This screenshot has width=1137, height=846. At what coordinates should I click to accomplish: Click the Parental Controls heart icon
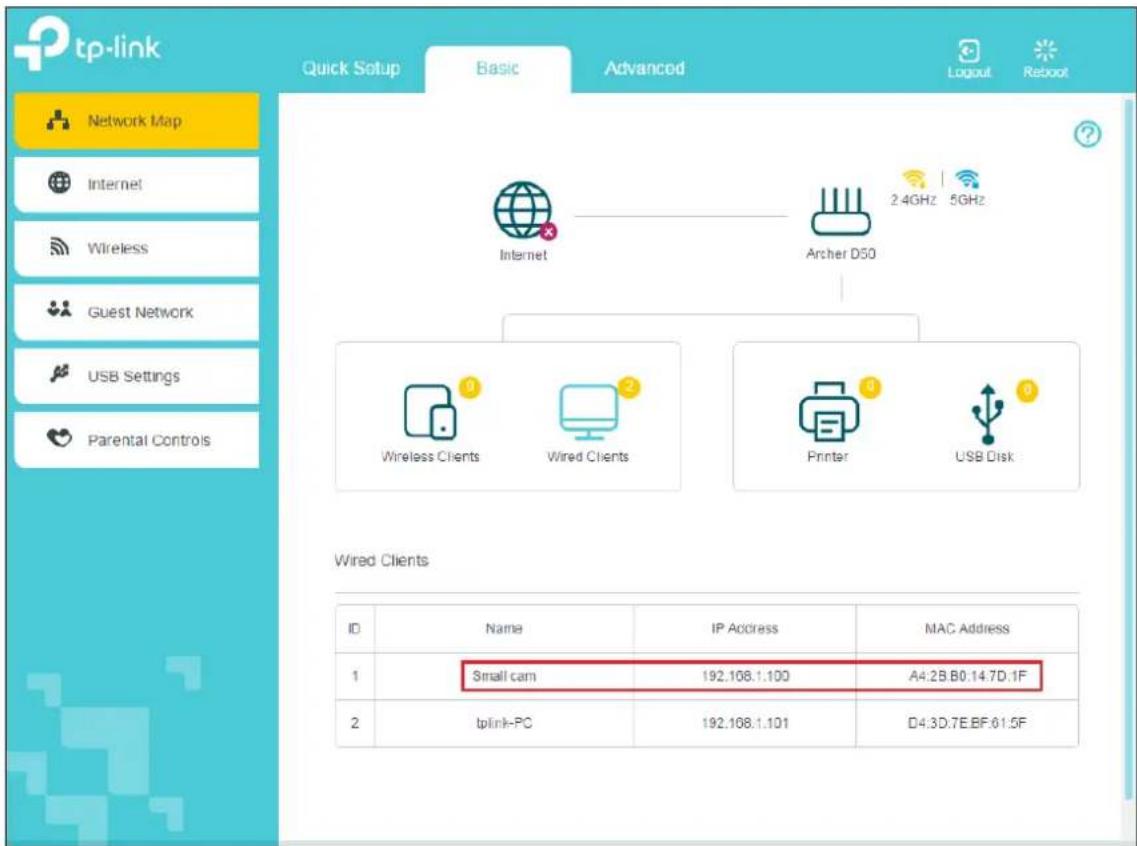pyautogui.click(x=59, y=438)
